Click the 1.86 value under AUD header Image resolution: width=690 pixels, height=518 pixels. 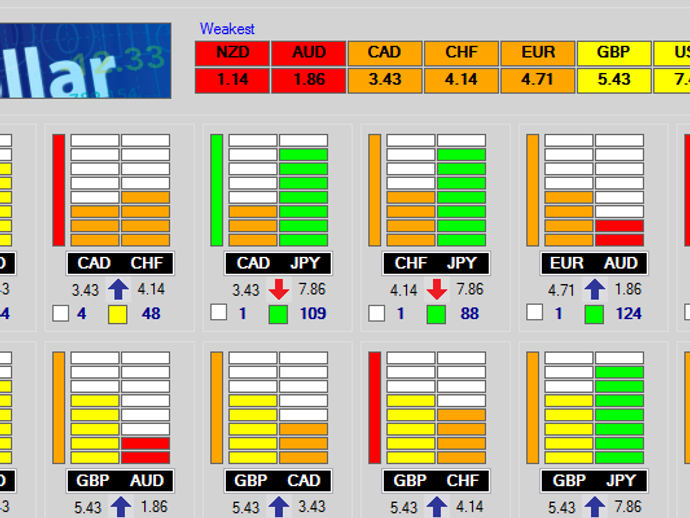tap(308, 81)
